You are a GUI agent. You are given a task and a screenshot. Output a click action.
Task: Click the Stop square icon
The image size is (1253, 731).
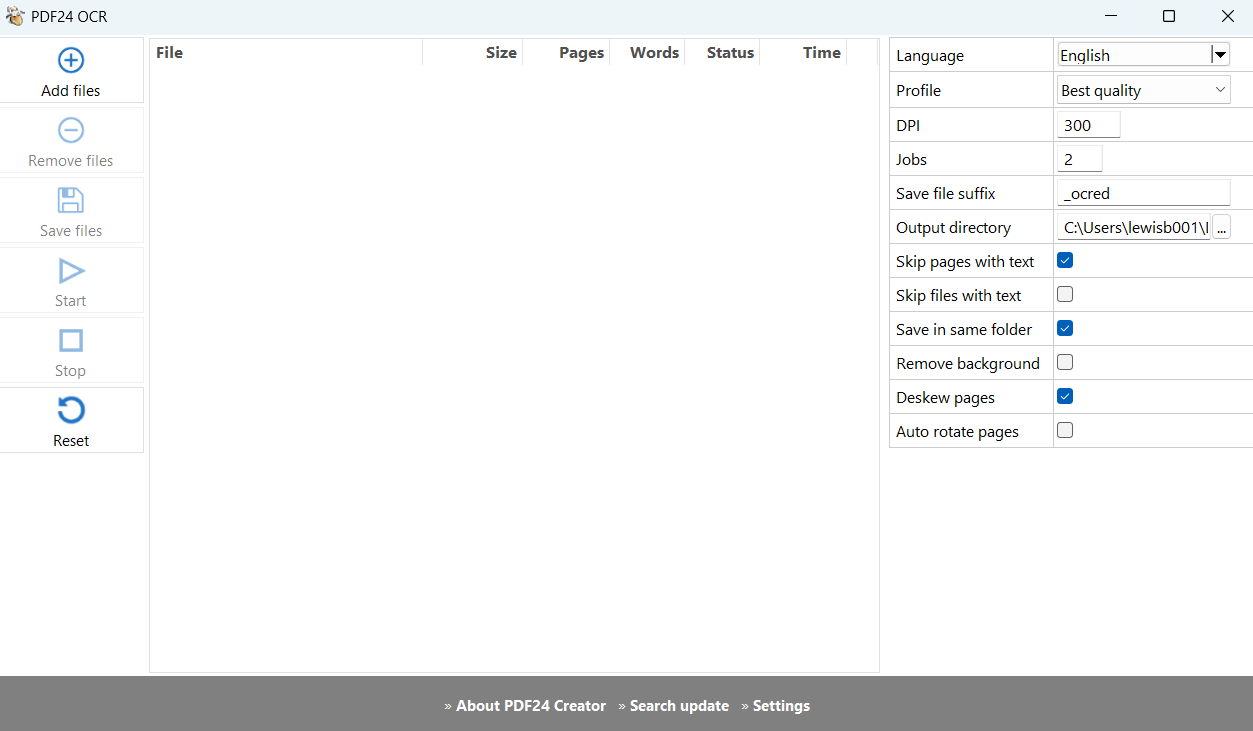coord(71,341)
